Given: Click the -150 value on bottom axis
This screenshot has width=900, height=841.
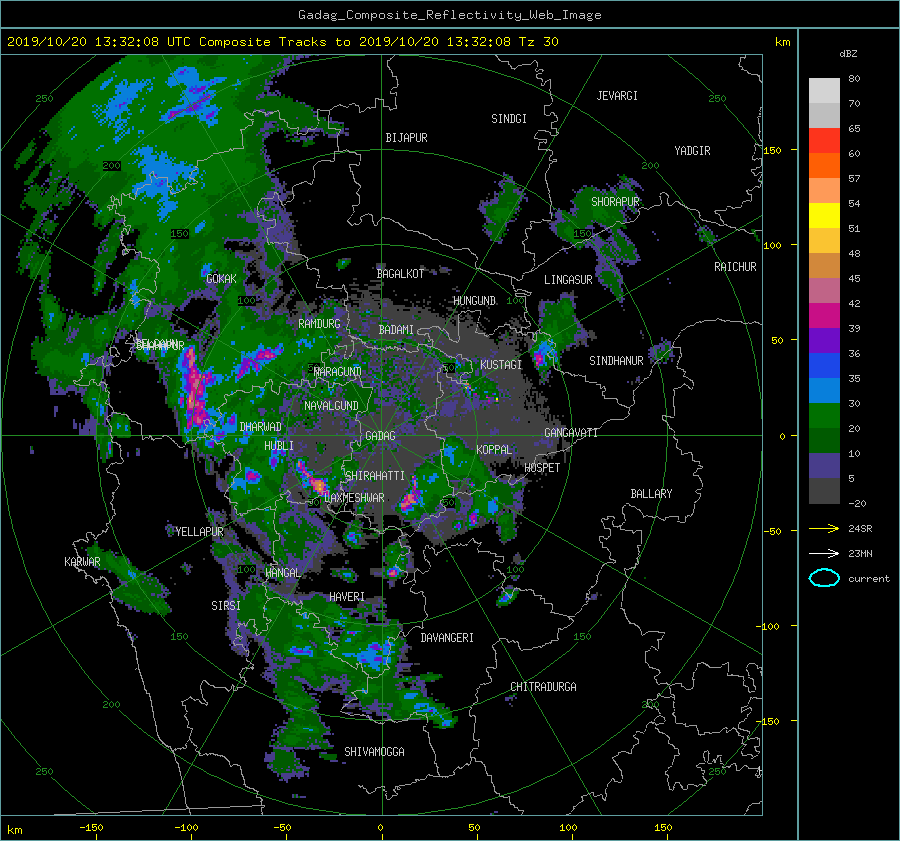Looking at the screenshot, I should pos(91,828).
